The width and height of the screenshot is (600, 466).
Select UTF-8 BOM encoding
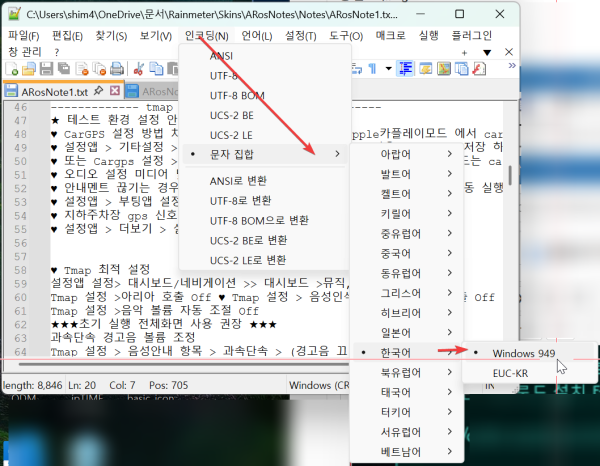pos(265,96)
